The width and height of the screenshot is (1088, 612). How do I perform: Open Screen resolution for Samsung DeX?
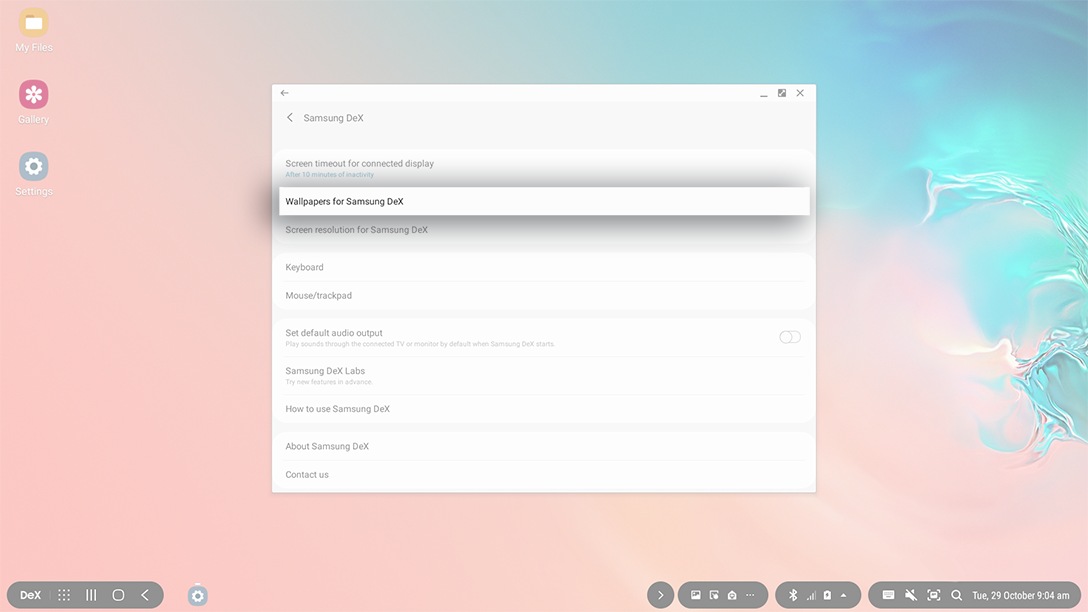tap(544, 230)
